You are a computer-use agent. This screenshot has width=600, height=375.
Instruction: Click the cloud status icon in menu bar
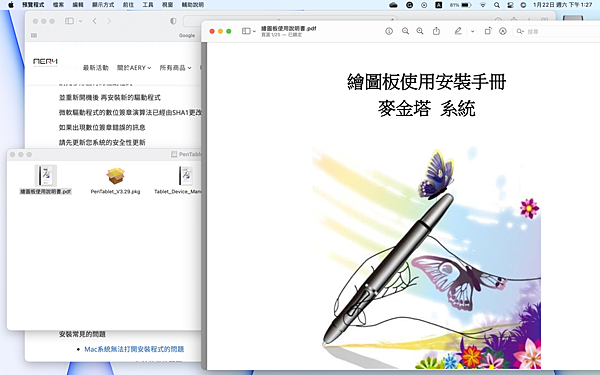coord(393,5)
